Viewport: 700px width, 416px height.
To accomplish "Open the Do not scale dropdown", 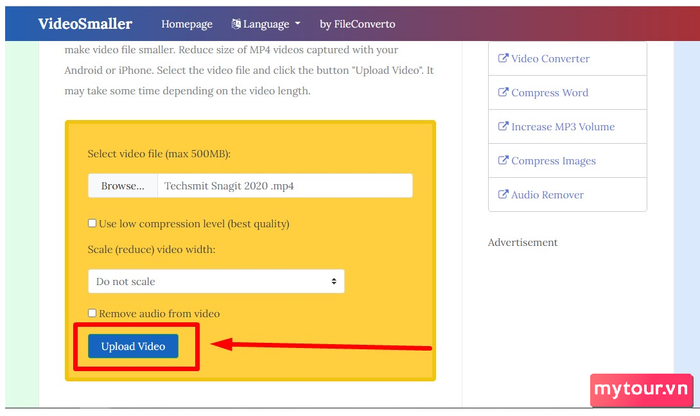I will tap(216, 281).
